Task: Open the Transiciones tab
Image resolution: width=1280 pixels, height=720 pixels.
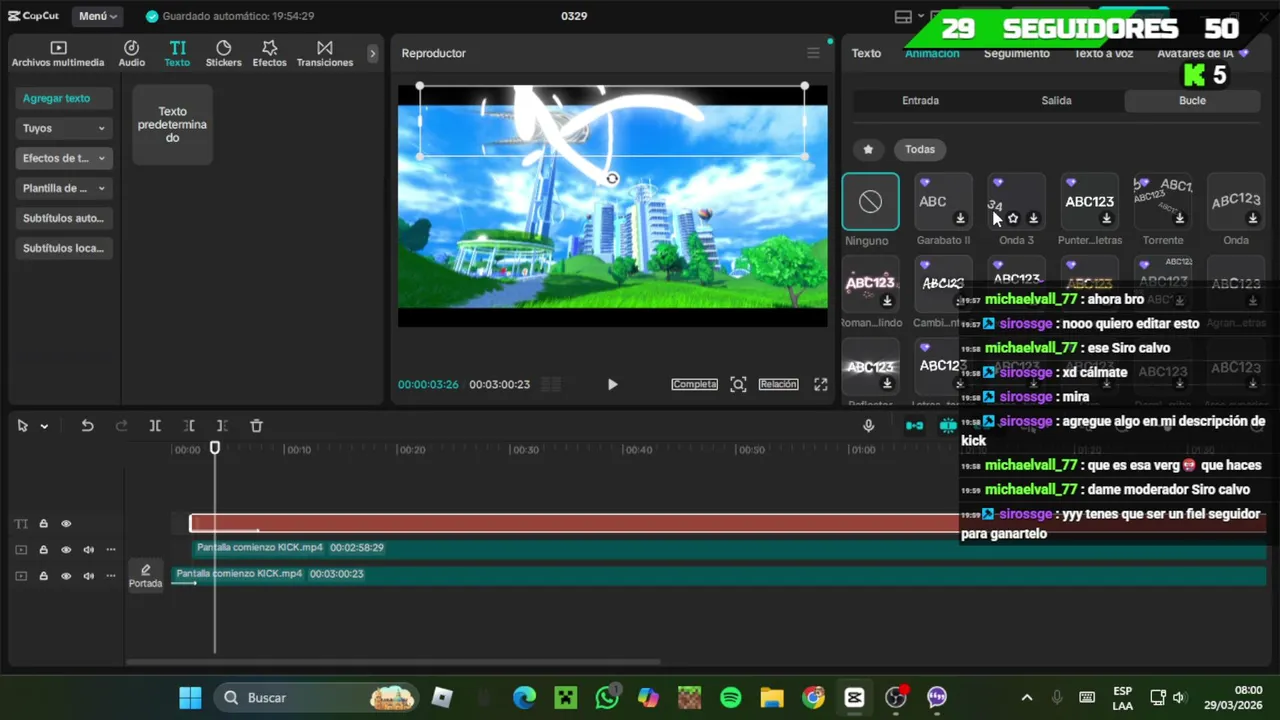Action: point(325,54)
